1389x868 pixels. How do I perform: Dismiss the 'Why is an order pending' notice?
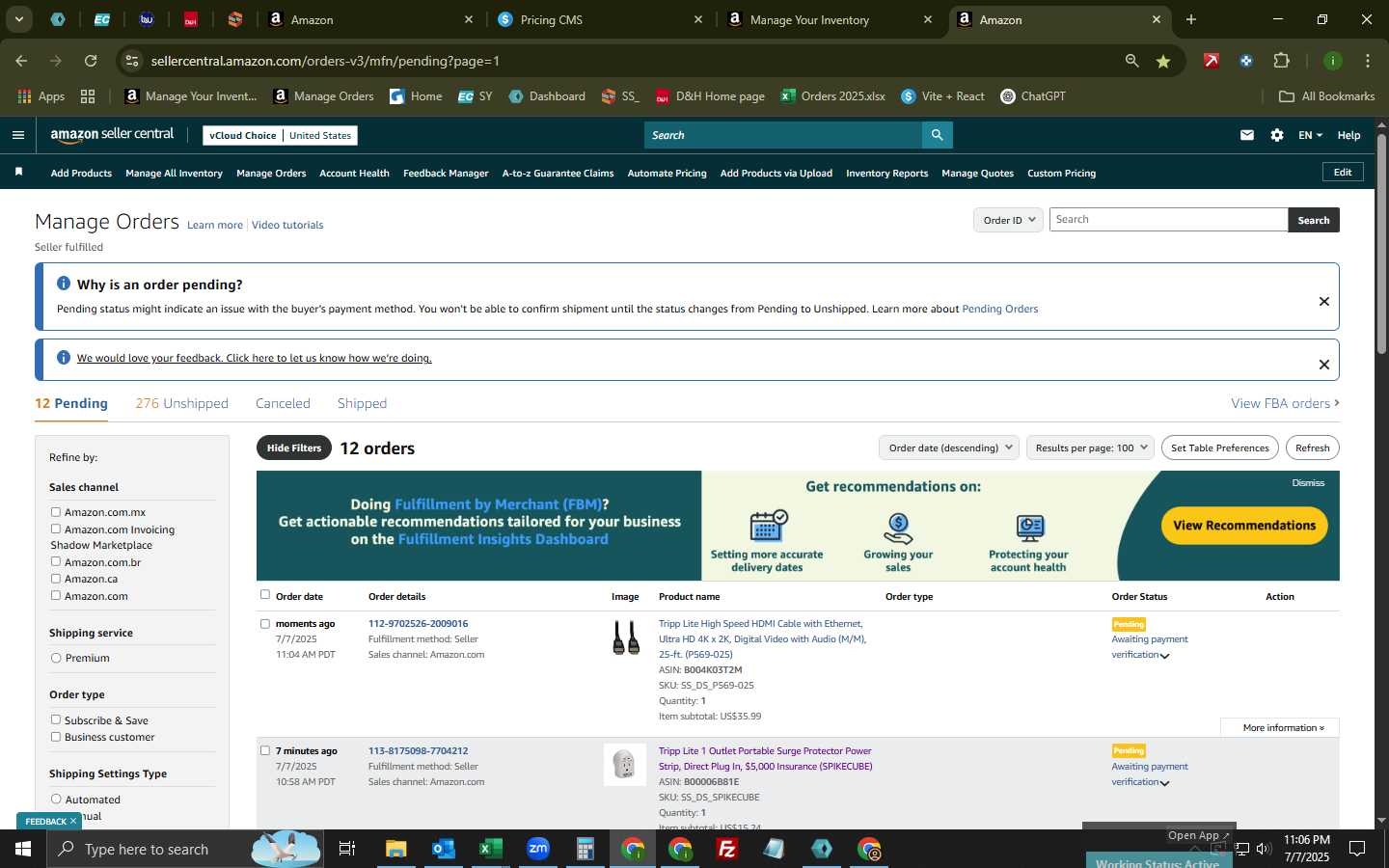pos(1324,302)
